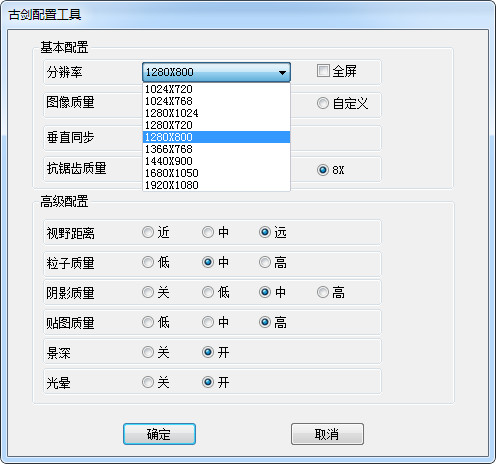The image size is (496, 464).
Task: Set 粒子质量 to 高
Action: pyautogui.click(x=265, y=262)
